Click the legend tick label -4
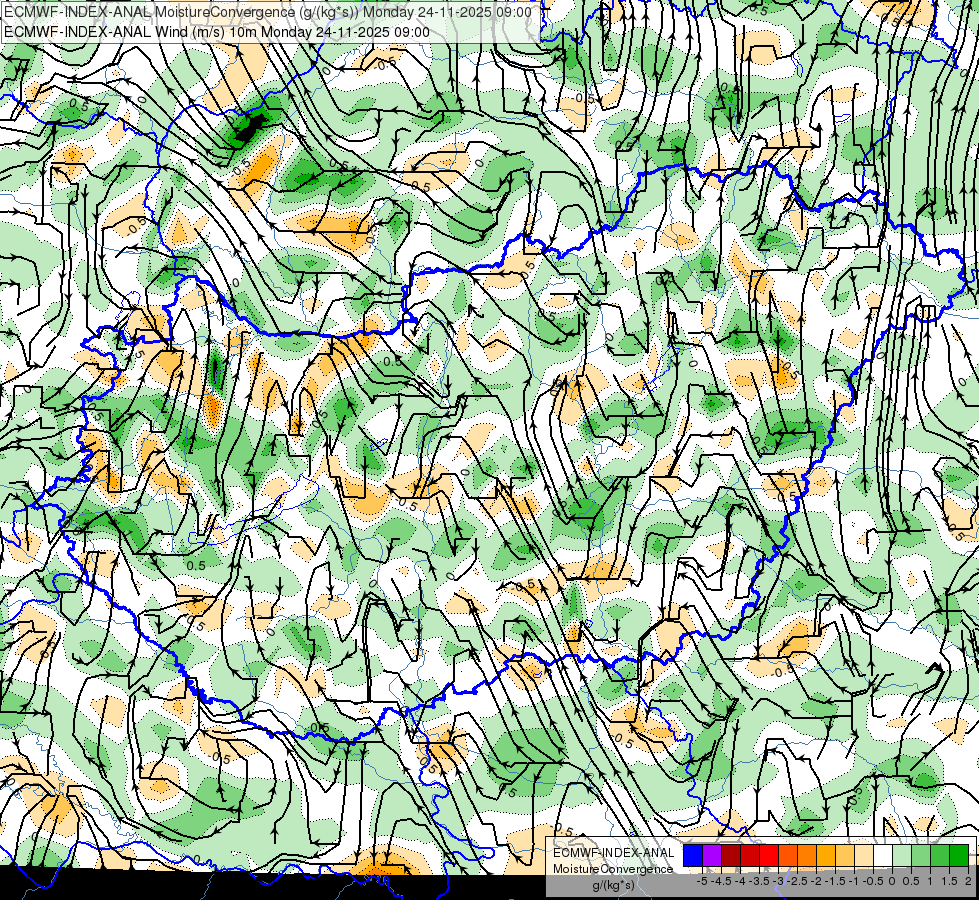The width and height of the screenshot is (979, 900). click(740, 881)
